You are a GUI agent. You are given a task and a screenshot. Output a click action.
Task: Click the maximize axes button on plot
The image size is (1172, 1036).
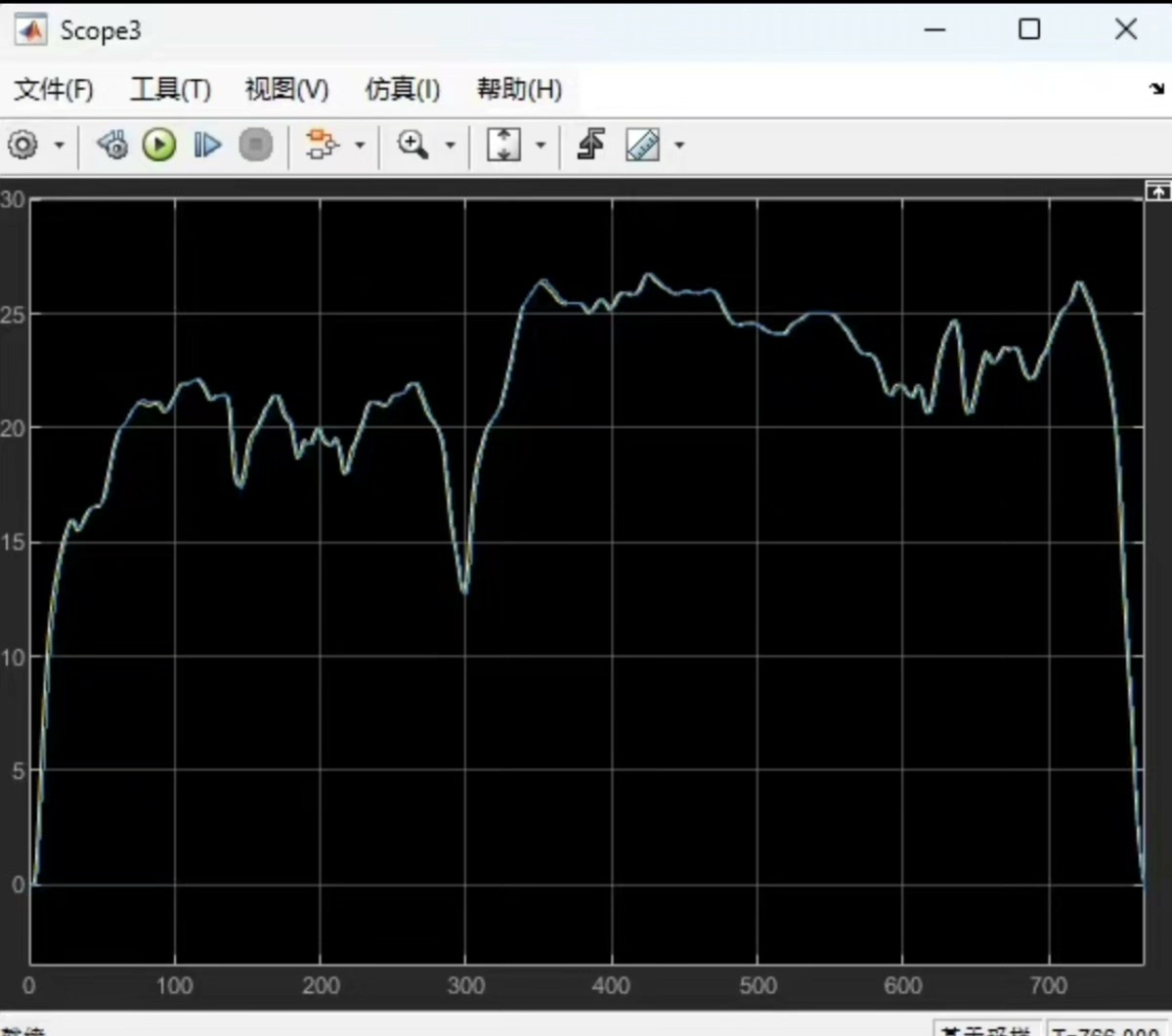(x=1157, y=193)
